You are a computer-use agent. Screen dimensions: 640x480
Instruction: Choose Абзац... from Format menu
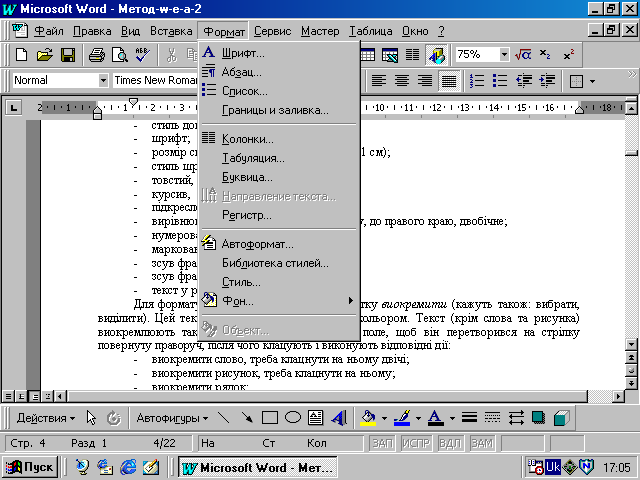pos(279,72)
